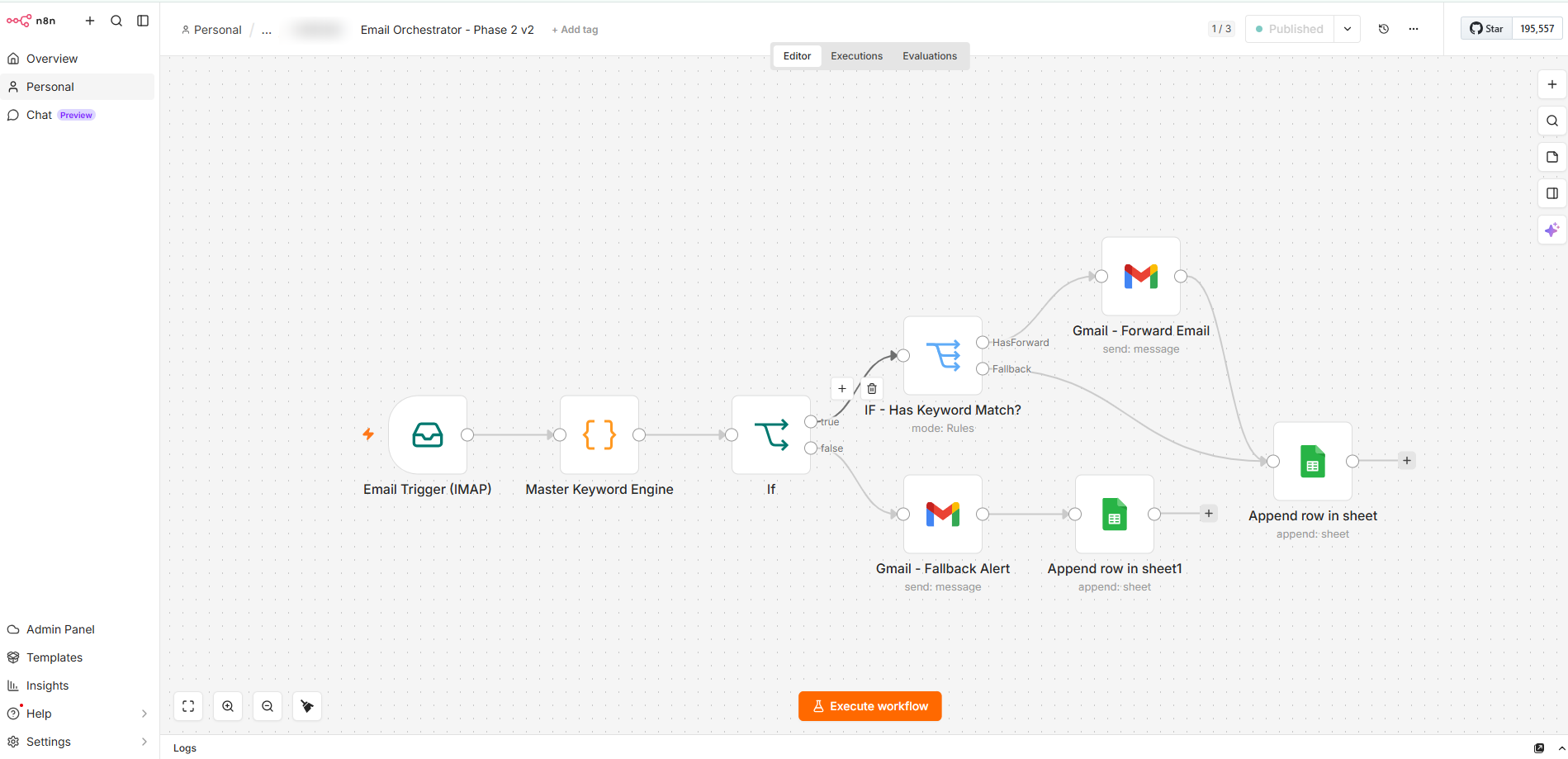Pop out the logs panel
1568x759 pixels.
point(1539,748)
